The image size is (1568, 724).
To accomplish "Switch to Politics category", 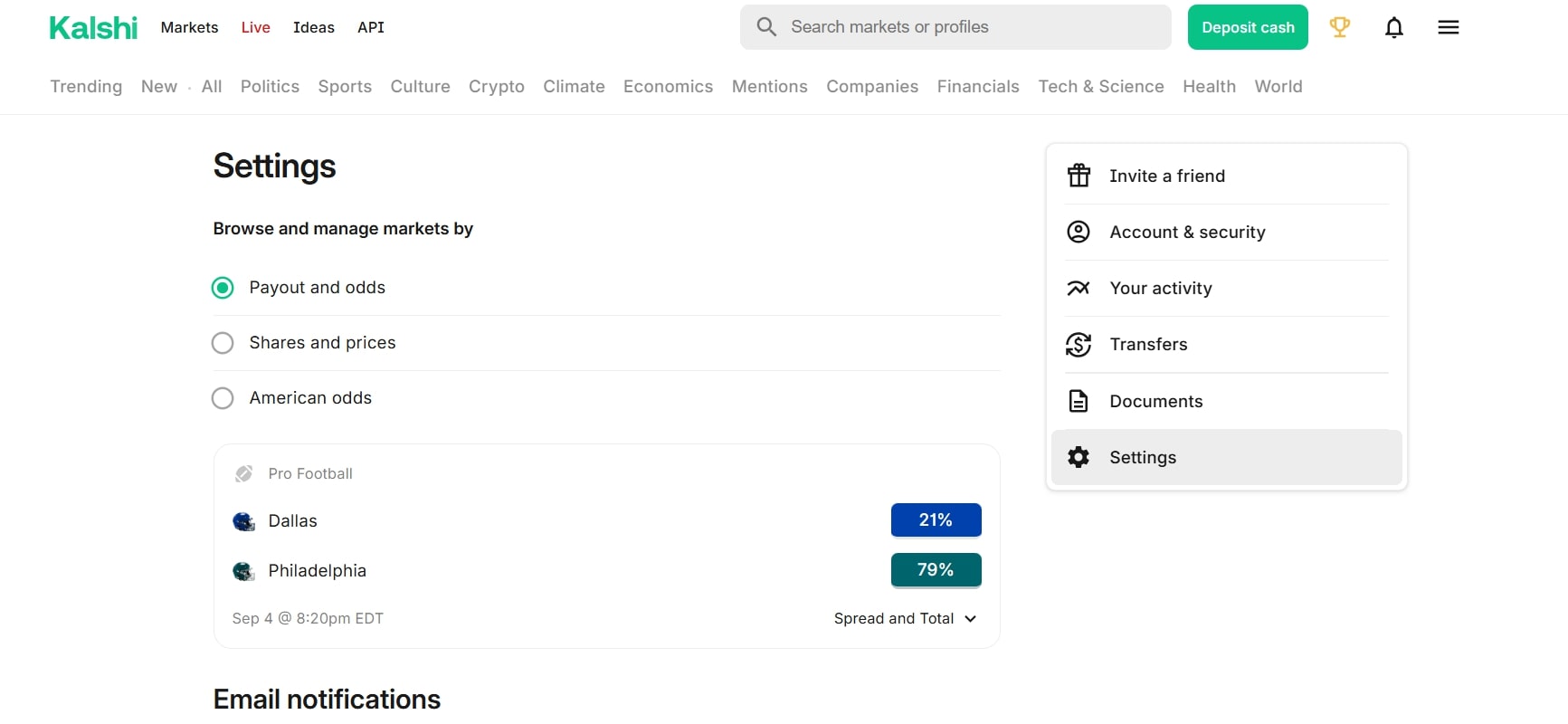I will [x=270, y=86].
